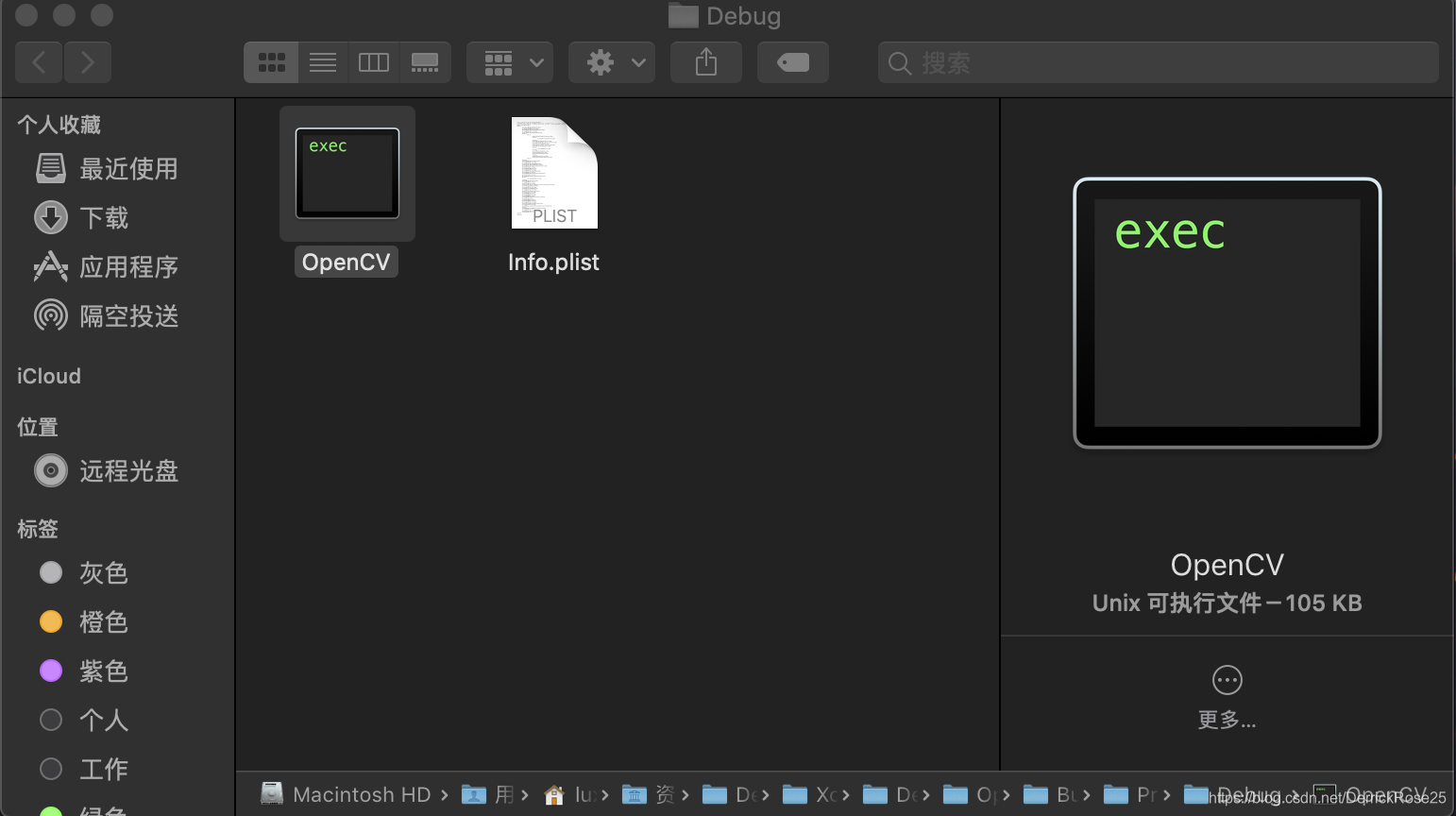1456x816 pixels.
Task: Click the large exec preview thumbnail
Action: pyautogui.click(x=1227, y=313)
